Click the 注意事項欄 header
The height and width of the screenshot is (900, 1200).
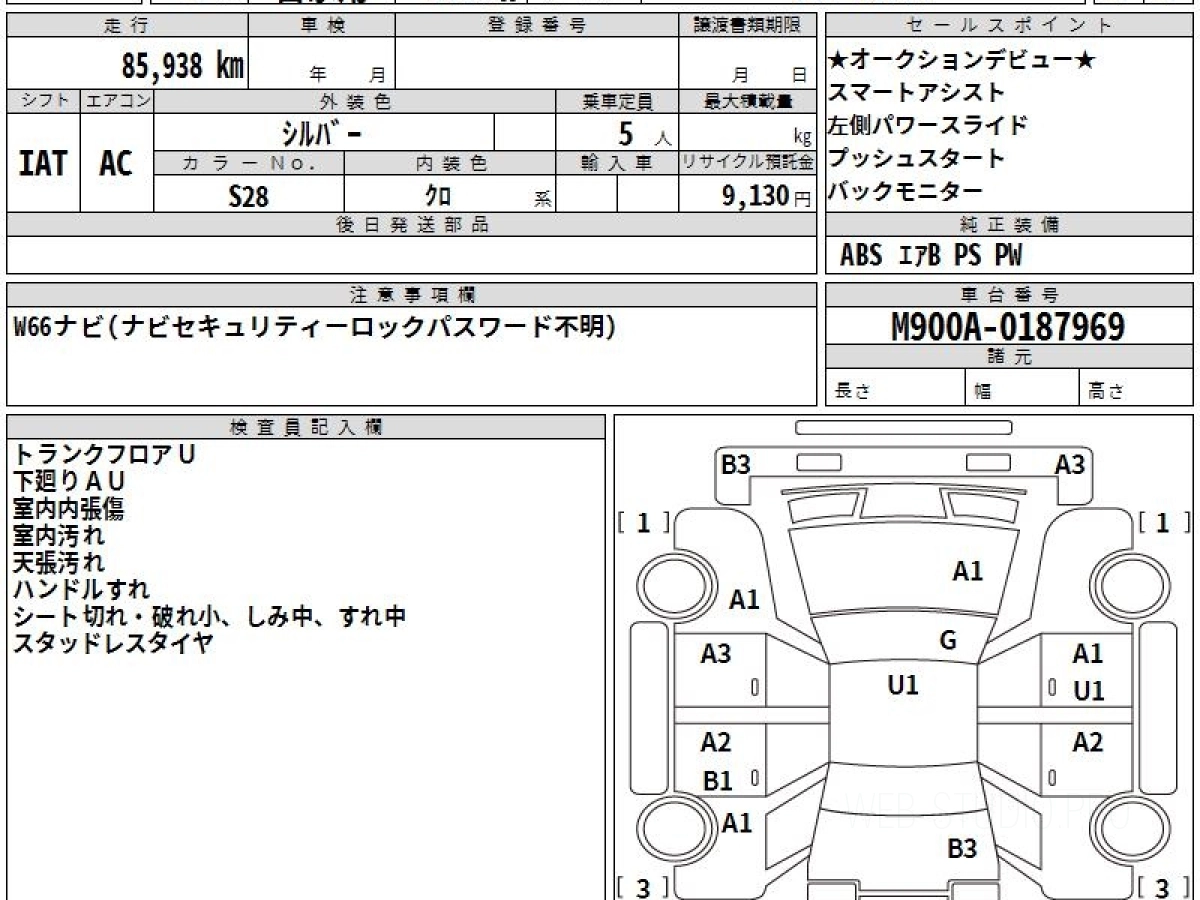pyautogui.click(x=411, y=295)
